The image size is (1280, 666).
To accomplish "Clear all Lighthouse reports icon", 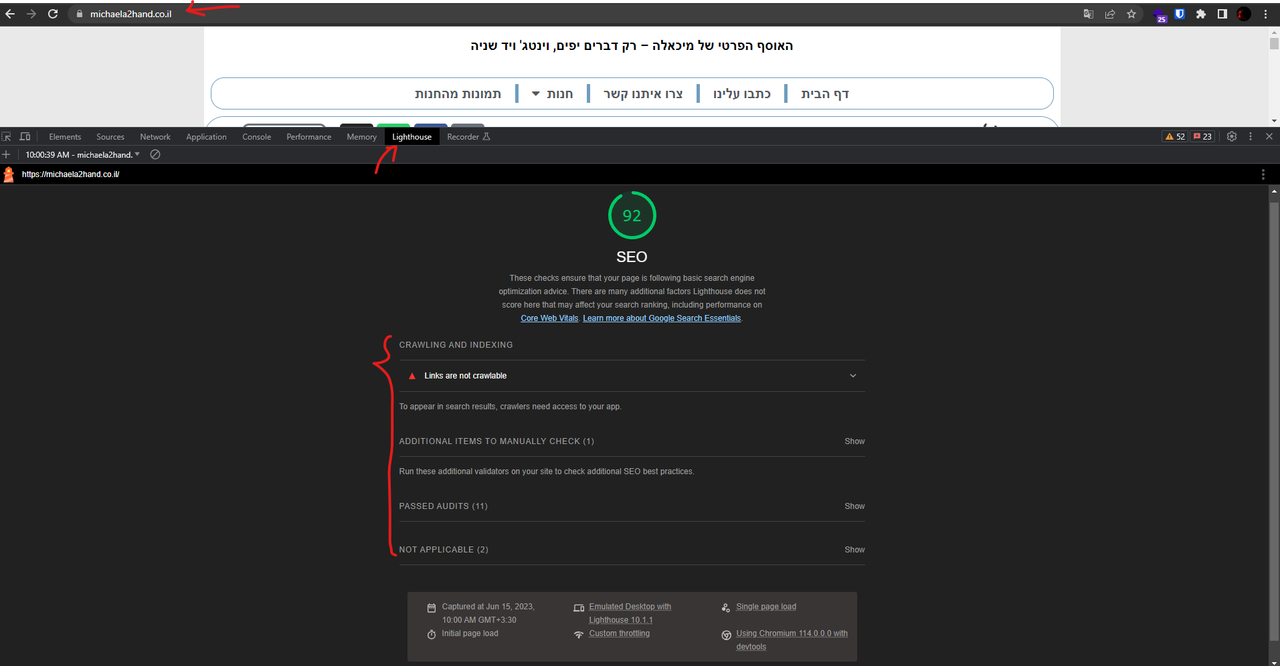I will coord(155,155).
